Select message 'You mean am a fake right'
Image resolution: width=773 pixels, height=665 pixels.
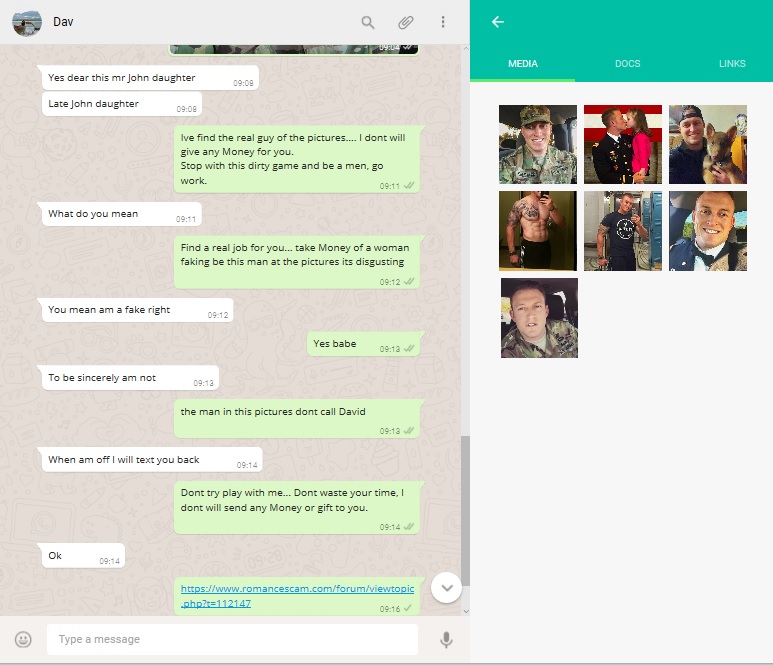coord(138,310)
